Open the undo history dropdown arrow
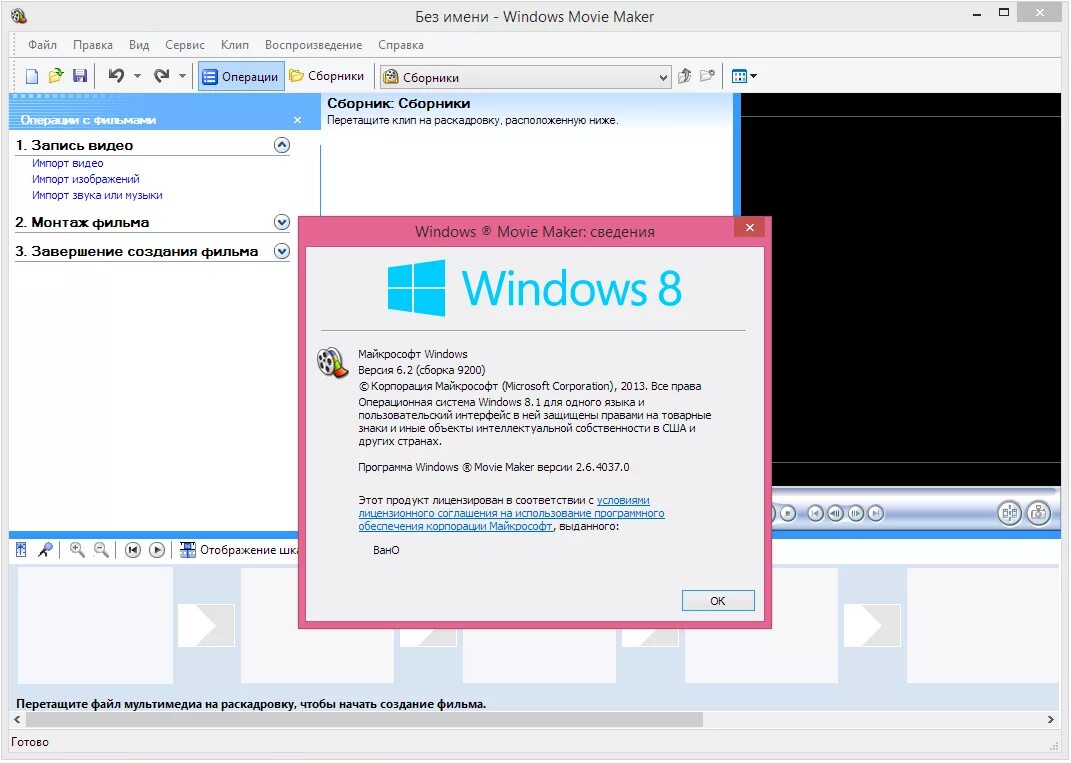 pyautogui.click(x=137, y=76)
